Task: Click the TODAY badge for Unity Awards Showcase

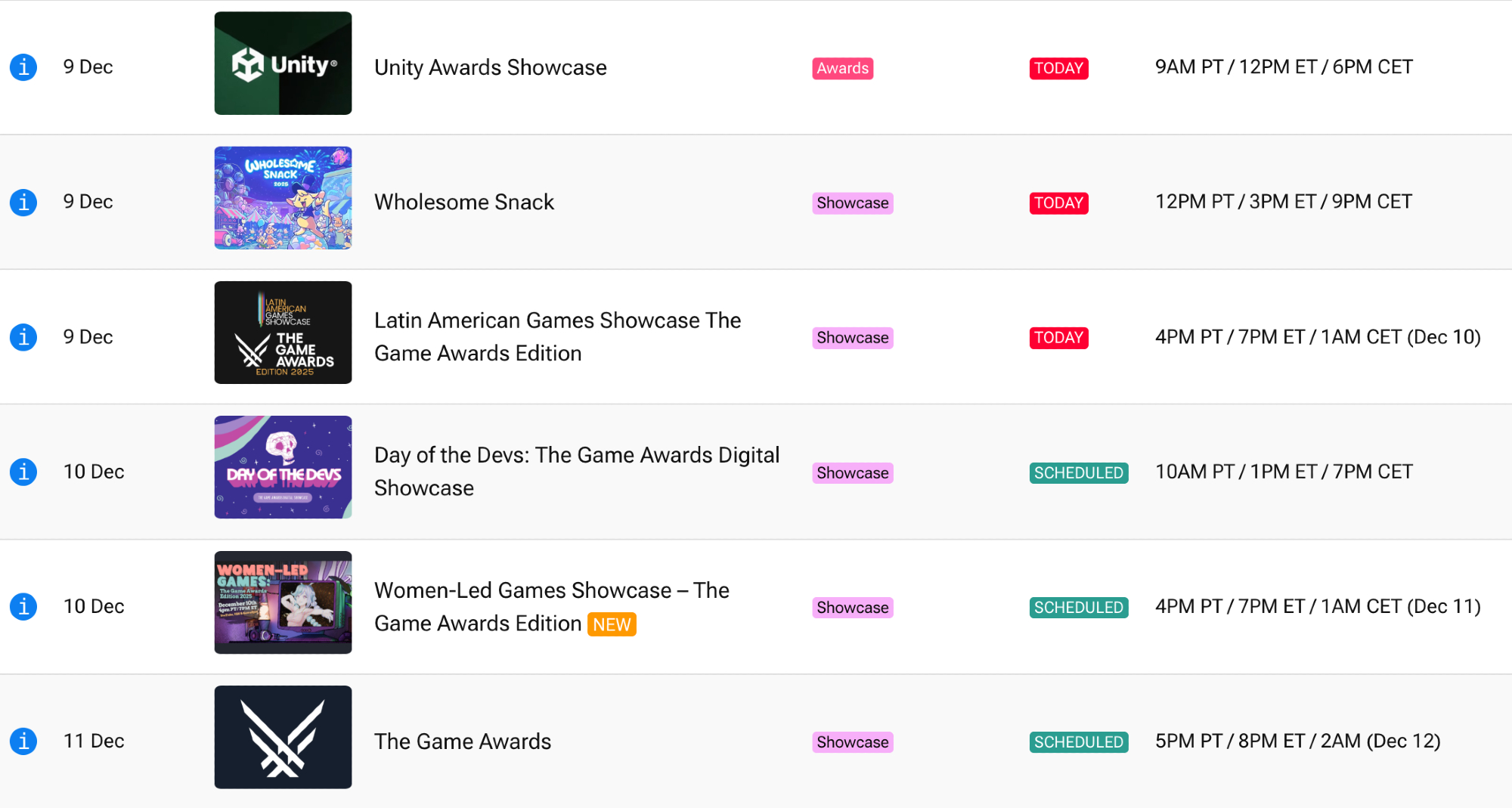Action: tap(1058, 68)
